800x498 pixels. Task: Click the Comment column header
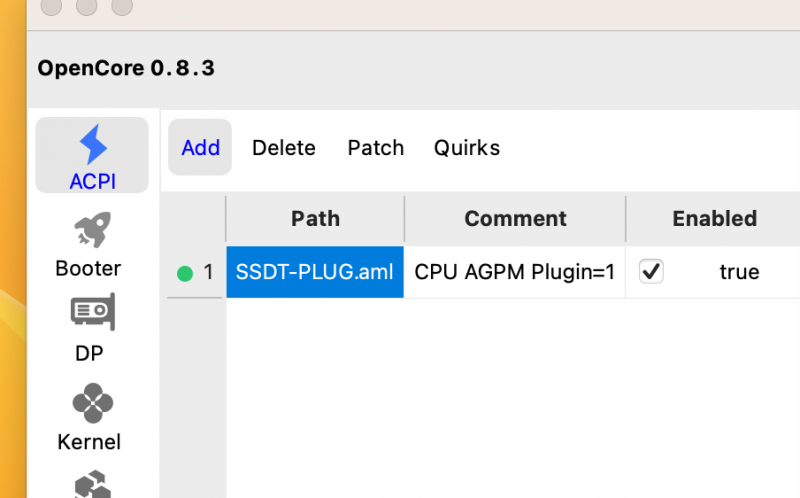point(515,219)
